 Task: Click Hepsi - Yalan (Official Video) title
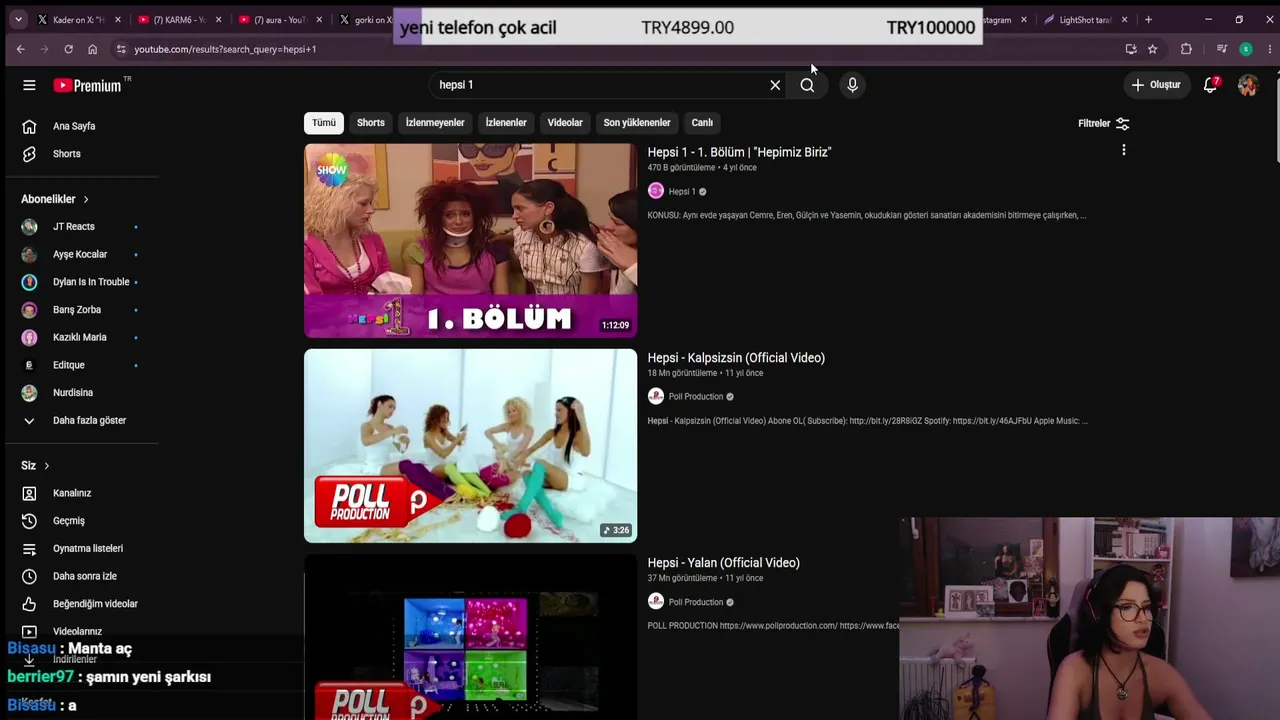(x=723, y=563)
